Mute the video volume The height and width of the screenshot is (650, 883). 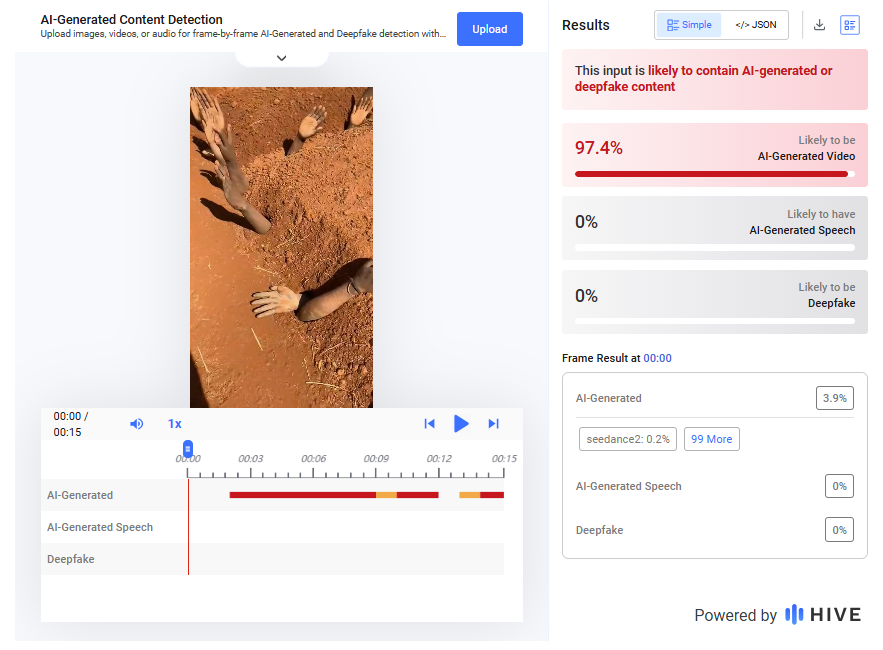click(x=136, y=424)
